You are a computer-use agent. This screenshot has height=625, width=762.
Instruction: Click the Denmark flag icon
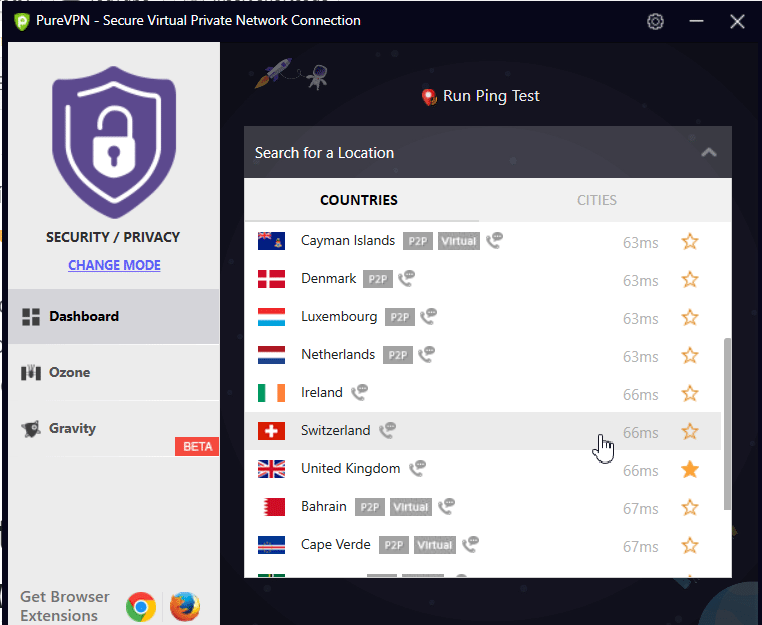point(271,279)
